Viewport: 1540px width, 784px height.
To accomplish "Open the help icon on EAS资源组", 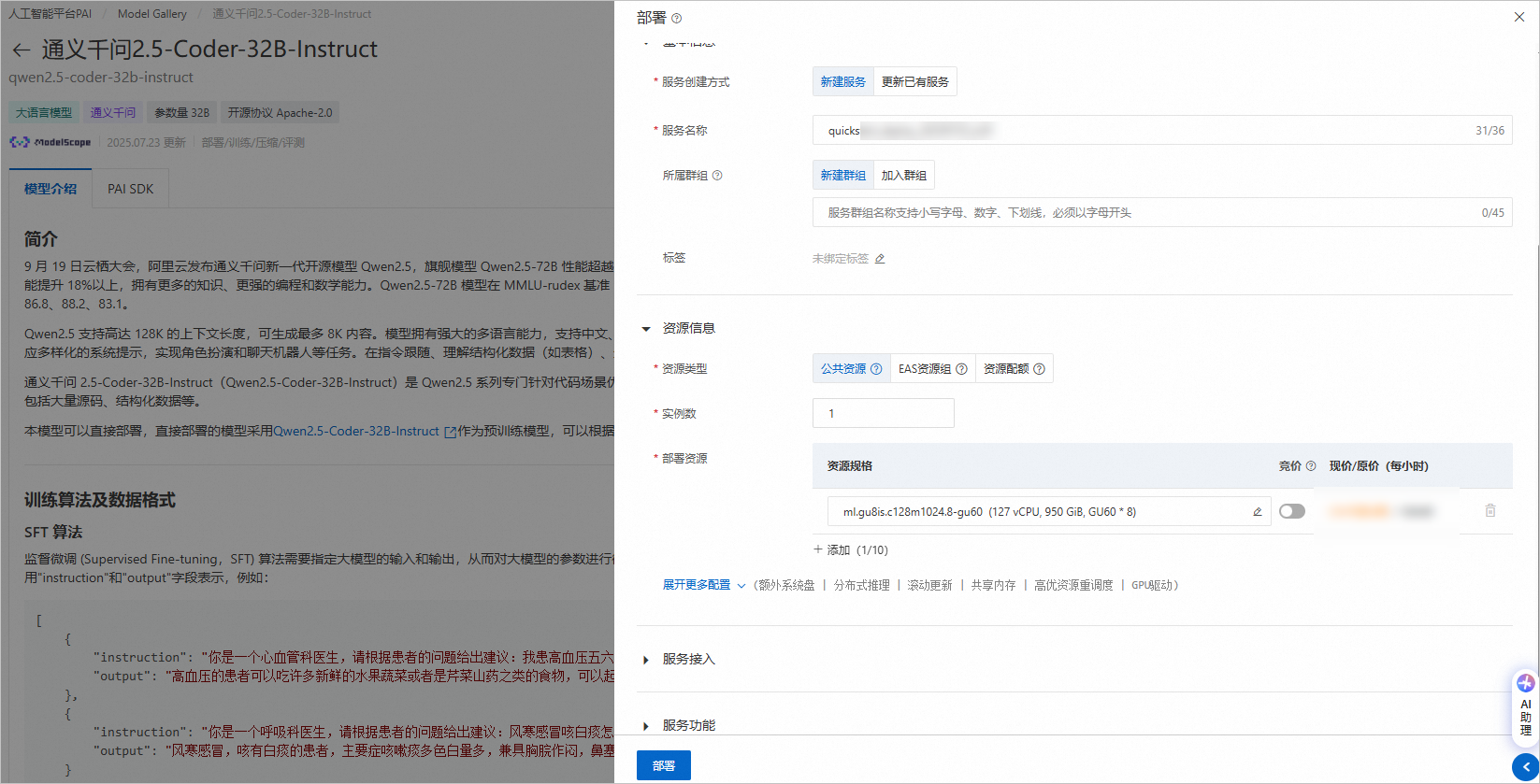I will (x=961, y=369).
